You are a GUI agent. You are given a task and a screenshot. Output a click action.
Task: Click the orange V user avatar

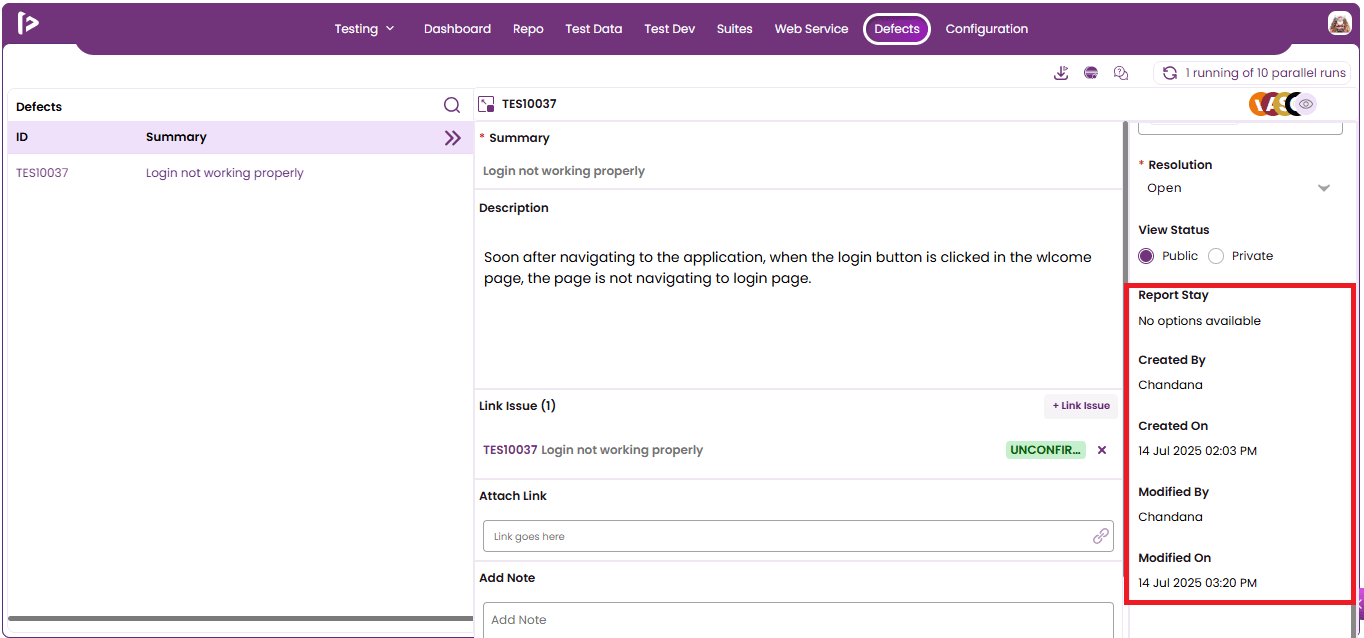1258,104
